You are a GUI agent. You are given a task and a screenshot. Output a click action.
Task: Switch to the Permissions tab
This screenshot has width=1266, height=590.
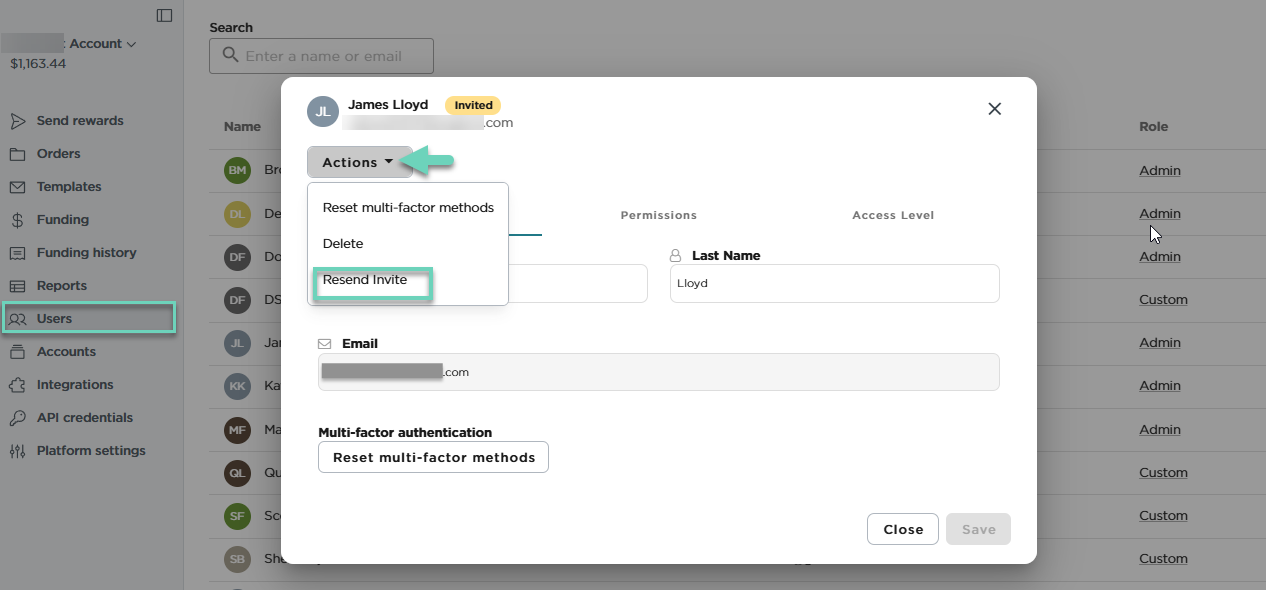coord(658,215)
